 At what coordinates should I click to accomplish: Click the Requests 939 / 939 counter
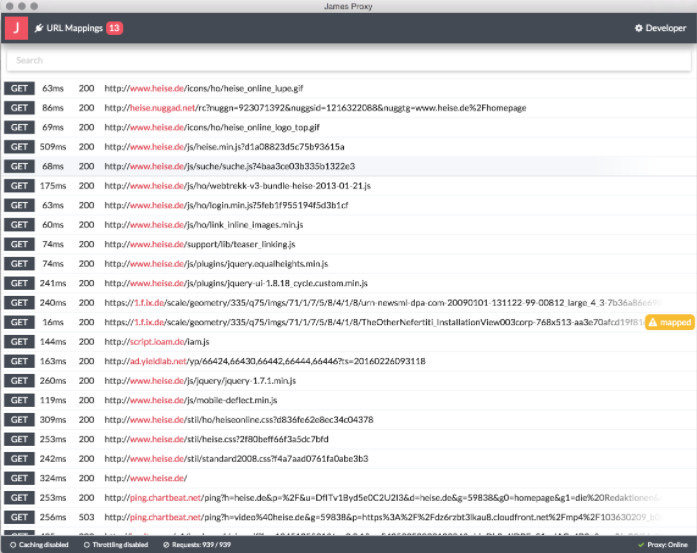[197, 545]
